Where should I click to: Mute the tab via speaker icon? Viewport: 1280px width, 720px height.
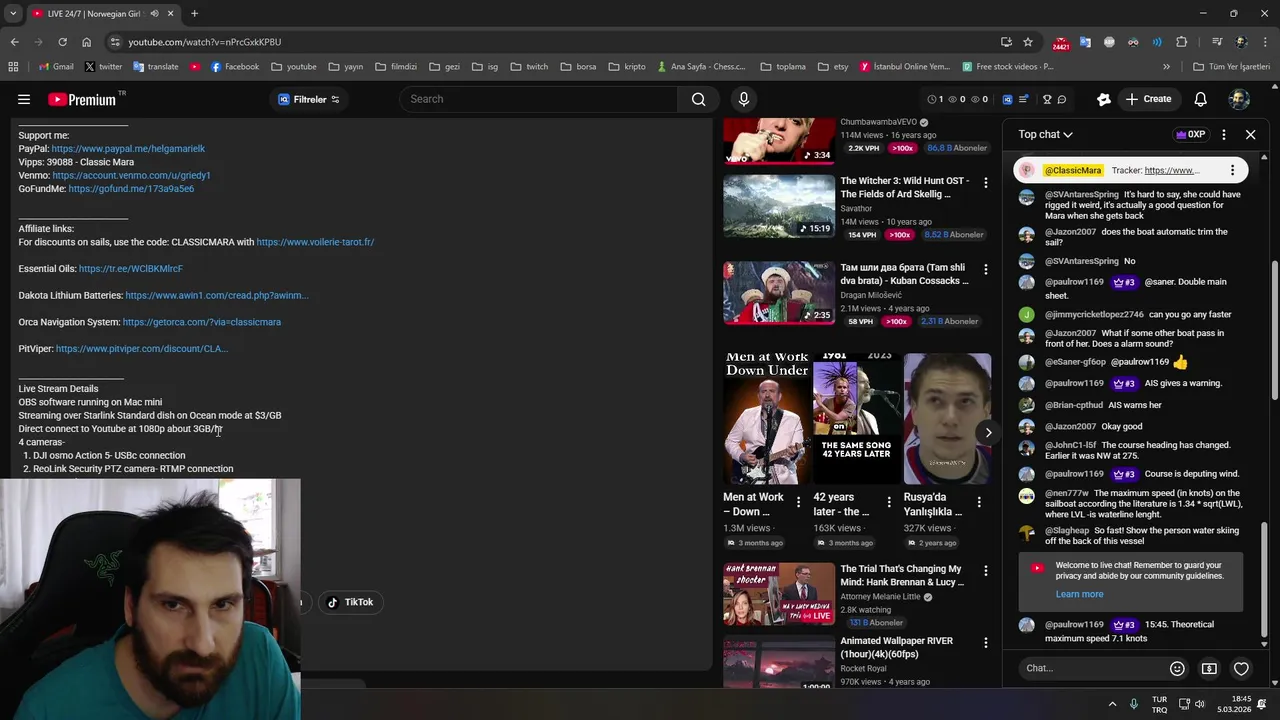[154, 14]
